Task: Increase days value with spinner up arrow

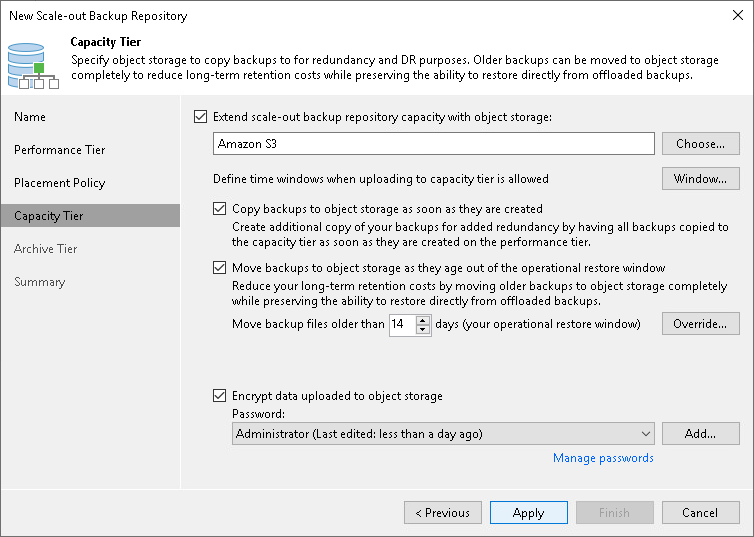Action: [x=423, y=320]
